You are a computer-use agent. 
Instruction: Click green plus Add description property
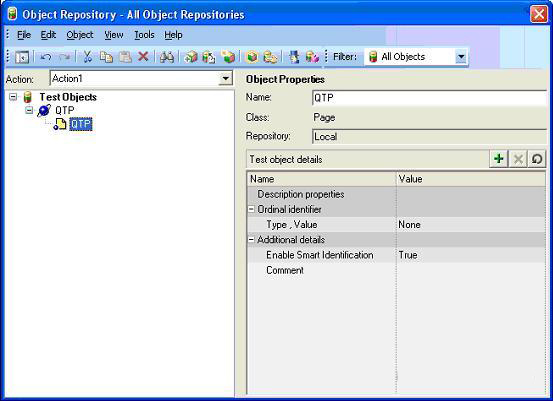click(x=499, y=159)
